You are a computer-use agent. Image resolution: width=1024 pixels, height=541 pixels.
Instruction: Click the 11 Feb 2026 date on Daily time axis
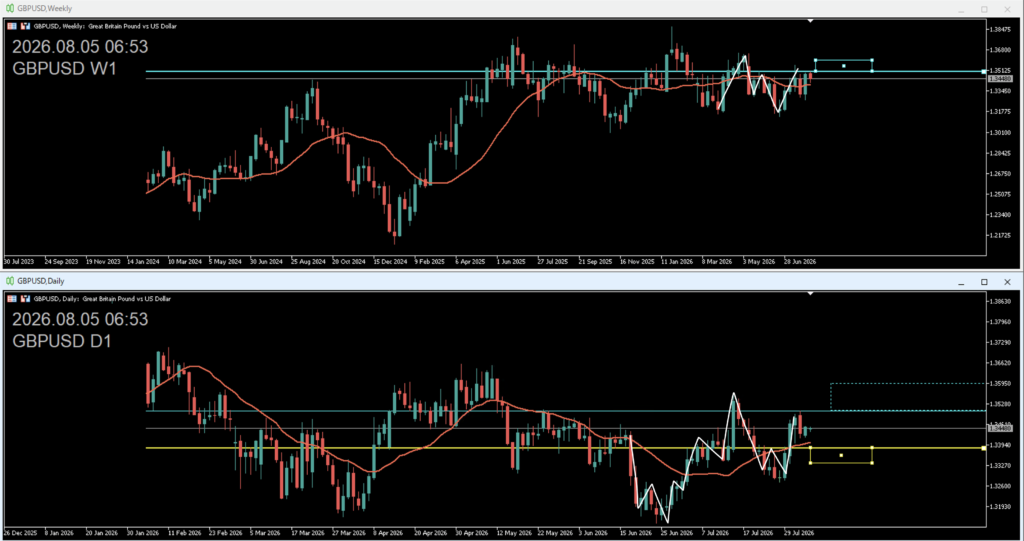coord(184,533)
